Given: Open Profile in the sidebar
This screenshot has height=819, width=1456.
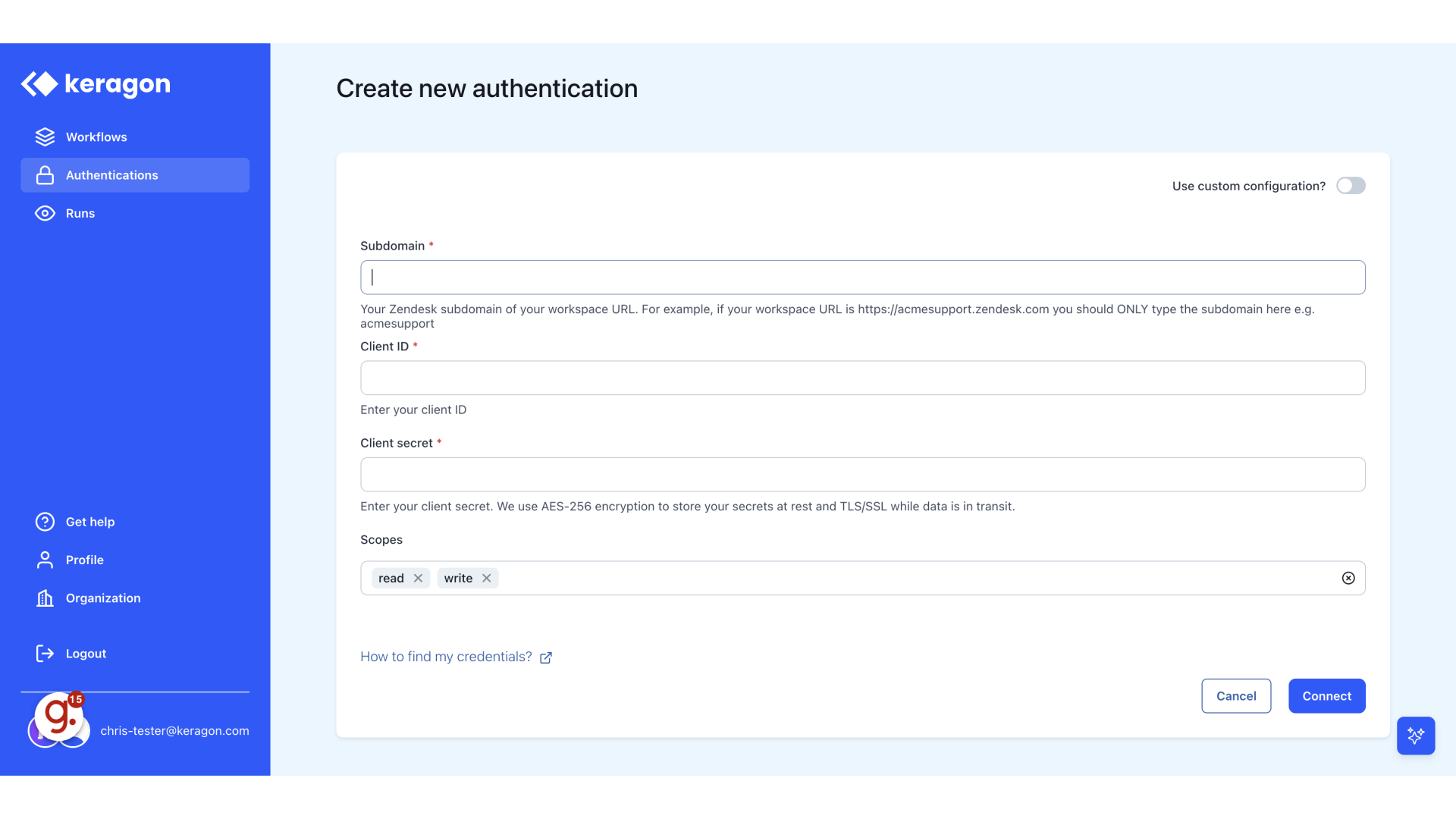Looking at the screenshot, I should 135,560.
